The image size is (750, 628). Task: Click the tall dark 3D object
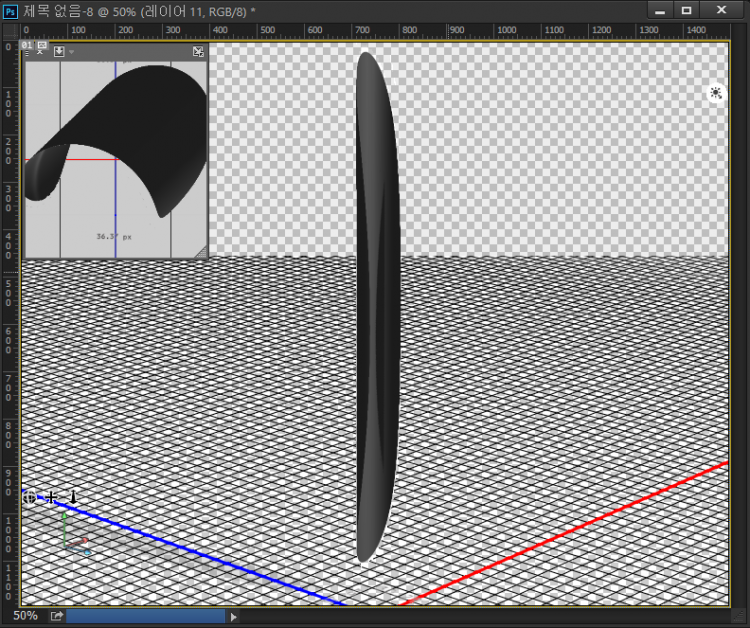[376, 300]
